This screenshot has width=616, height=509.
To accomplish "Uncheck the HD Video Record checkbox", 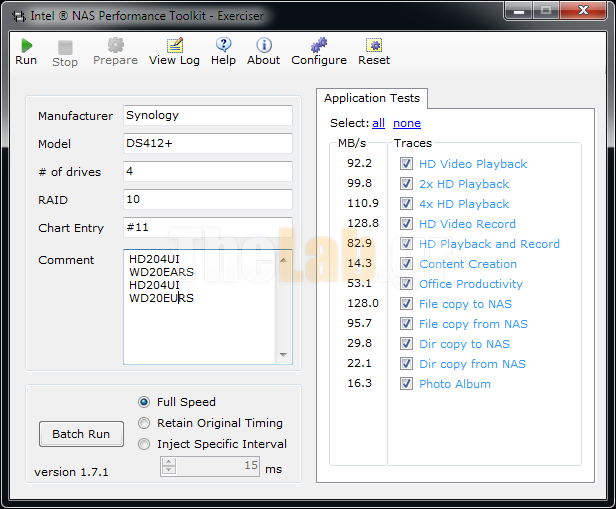I will click(406, 223).
